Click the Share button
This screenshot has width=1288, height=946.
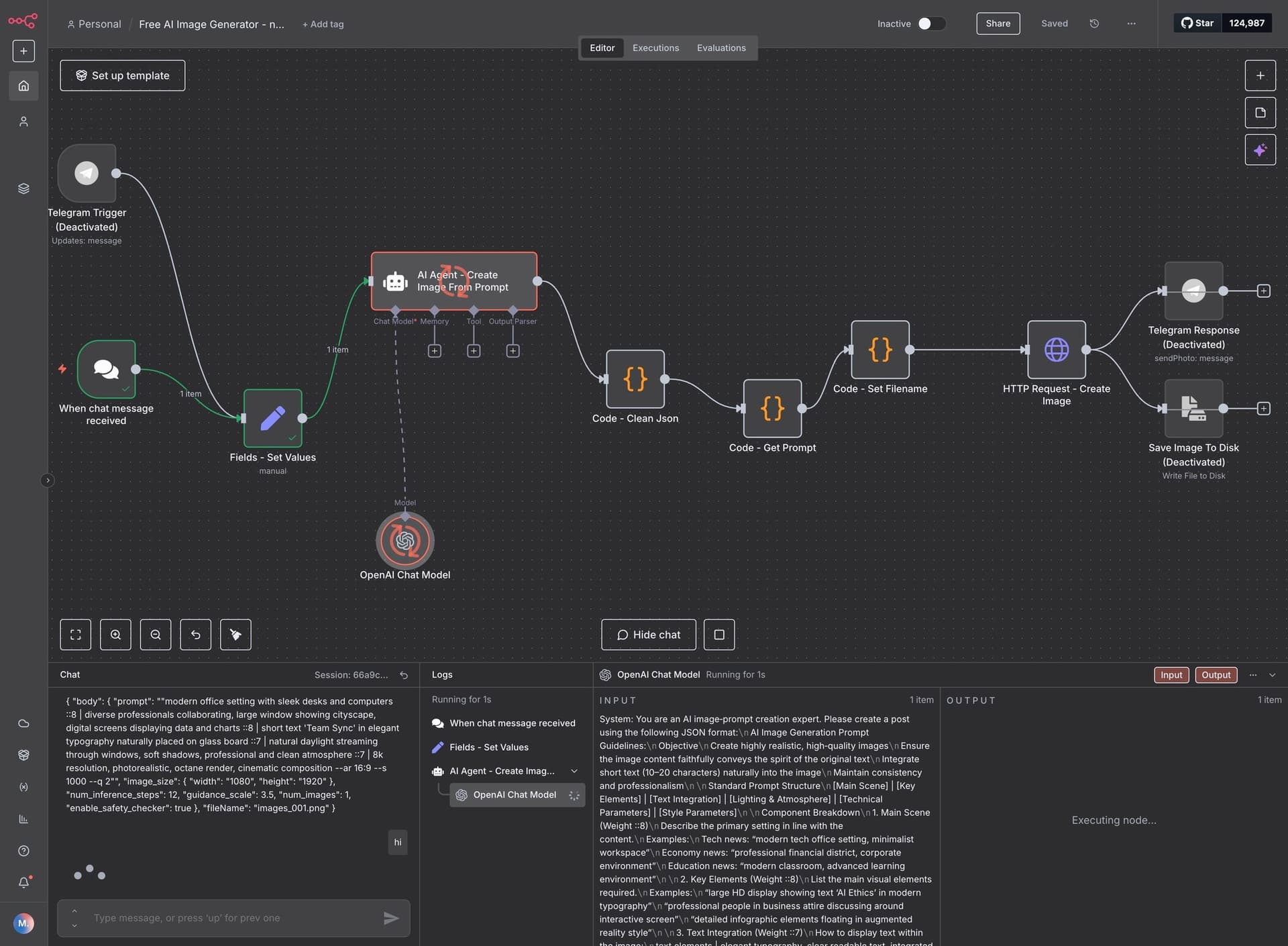click(998, 23)
